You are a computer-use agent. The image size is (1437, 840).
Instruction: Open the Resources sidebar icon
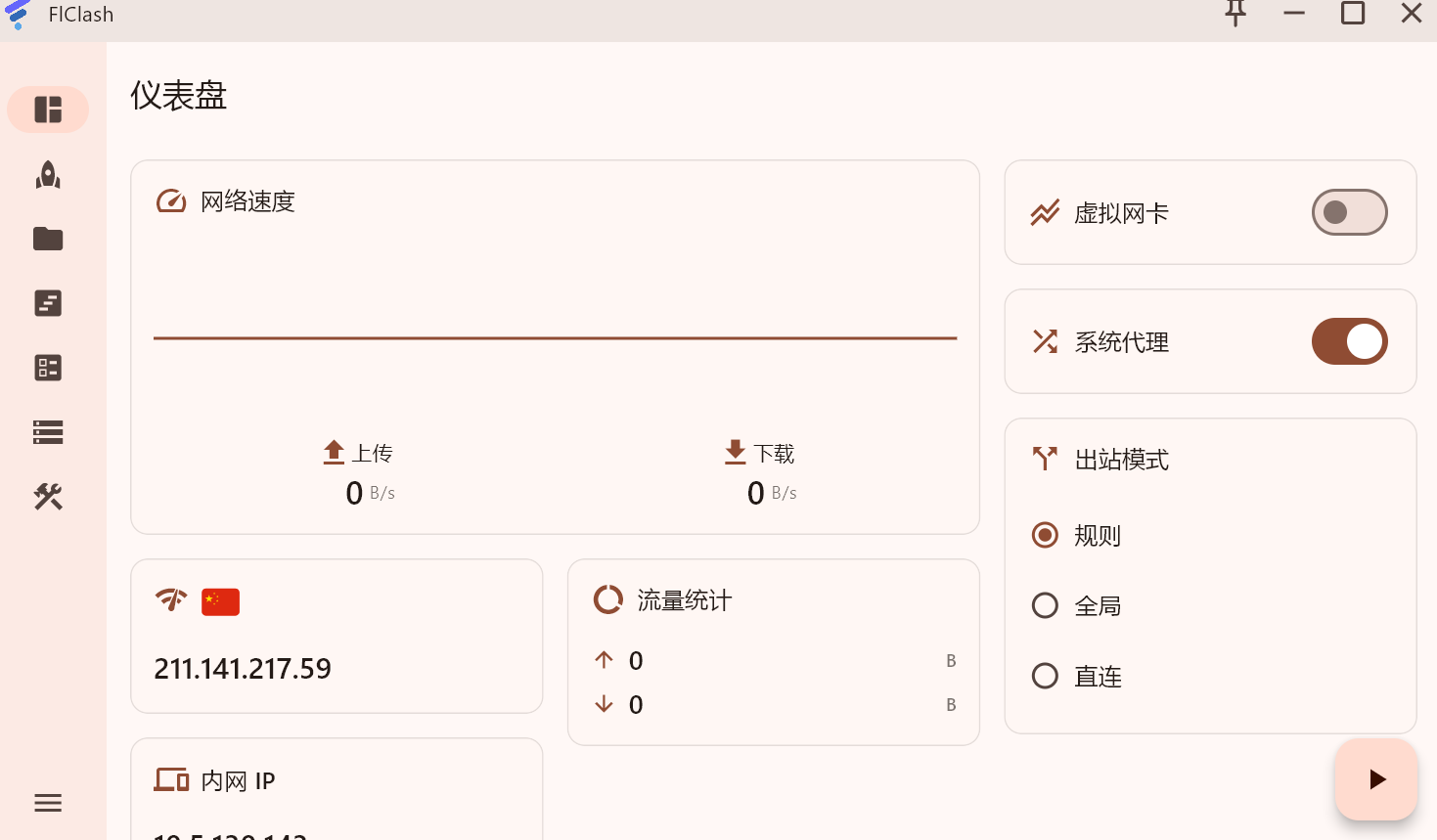point(48,432)
